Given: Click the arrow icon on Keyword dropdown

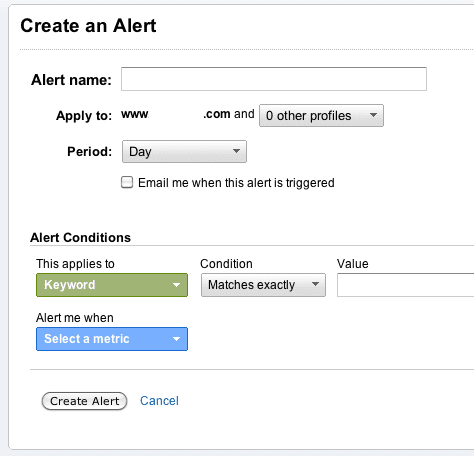Looking at the screenshot, I should [176, 285].
